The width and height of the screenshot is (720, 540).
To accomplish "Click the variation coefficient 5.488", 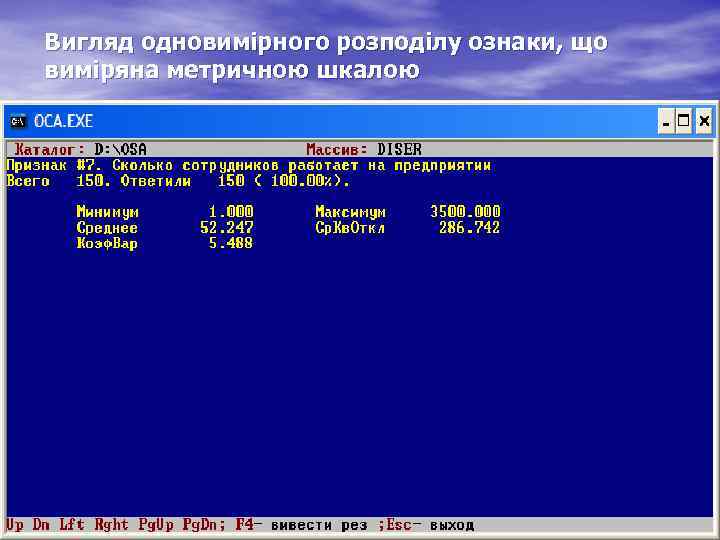I will pos(231,243).
